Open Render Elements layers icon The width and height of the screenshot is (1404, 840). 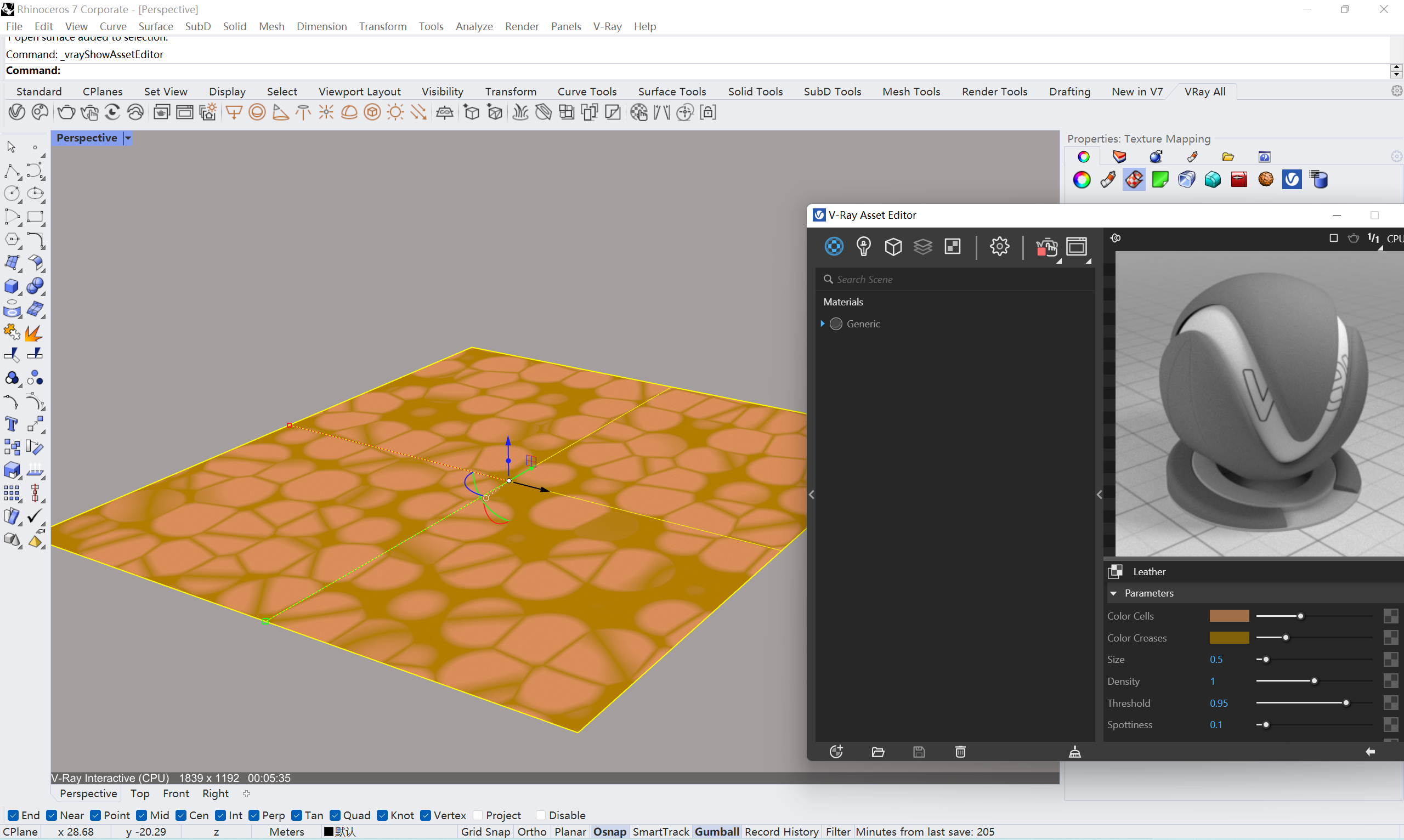[923, 247]
